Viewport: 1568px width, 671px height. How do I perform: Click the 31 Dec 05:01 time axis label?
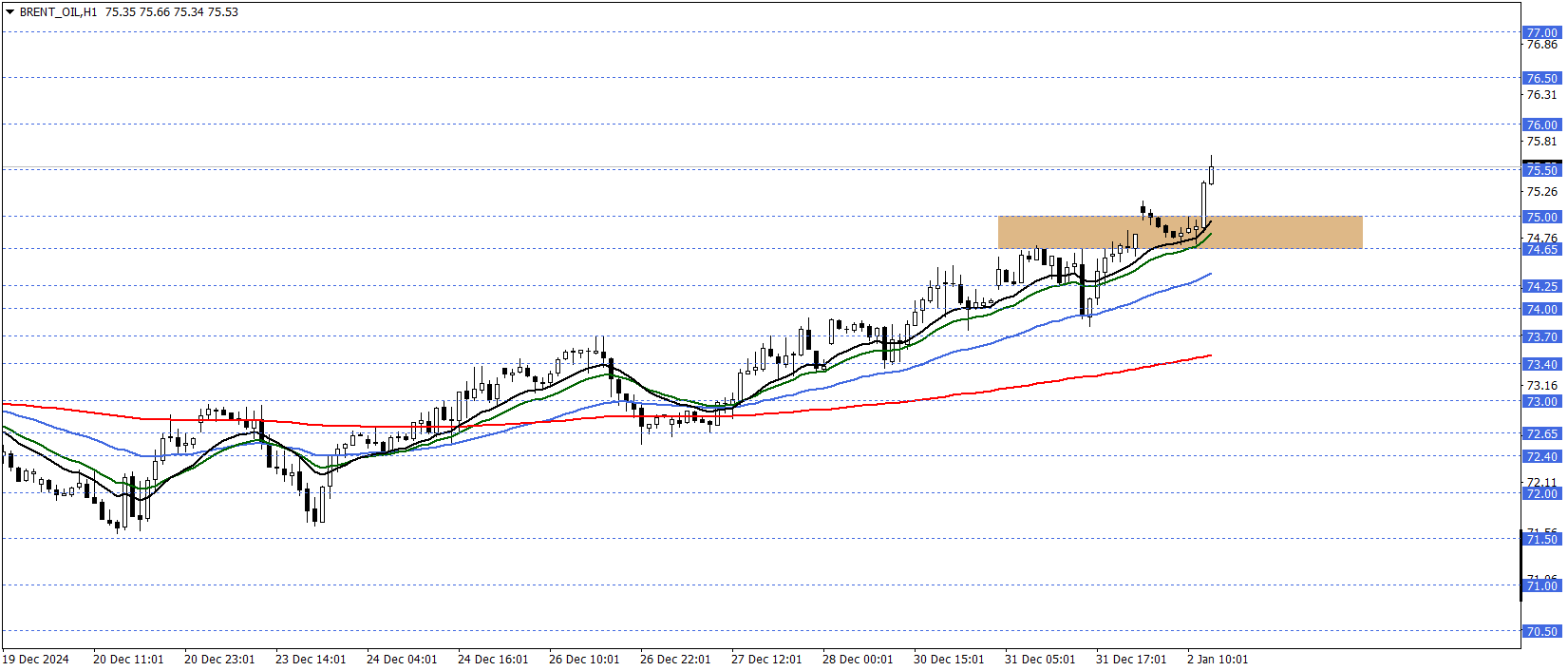(1040, 659)
